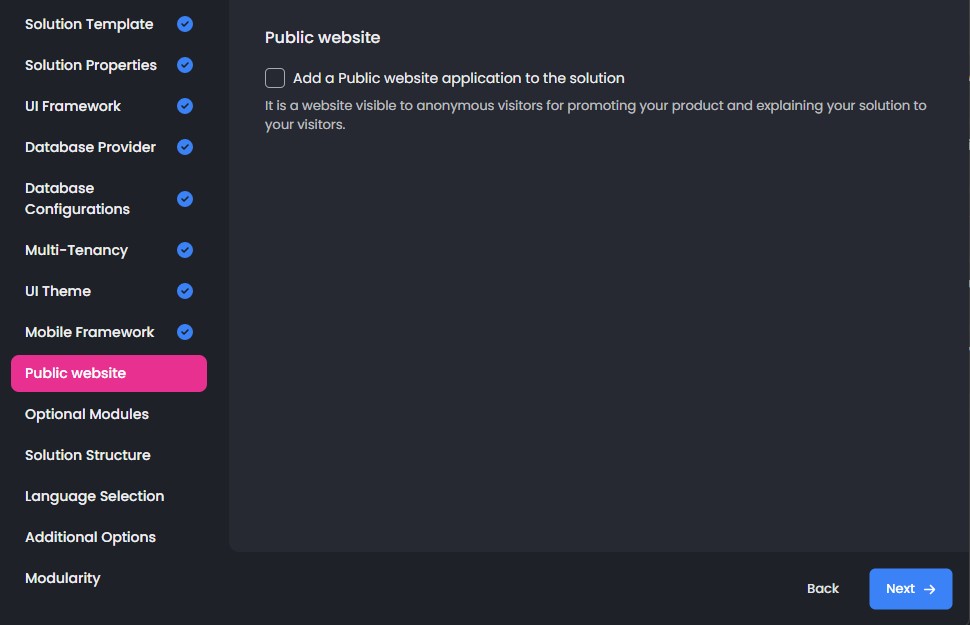
Task: Open the Optional Modules step
Action: (x=87, y=414)
